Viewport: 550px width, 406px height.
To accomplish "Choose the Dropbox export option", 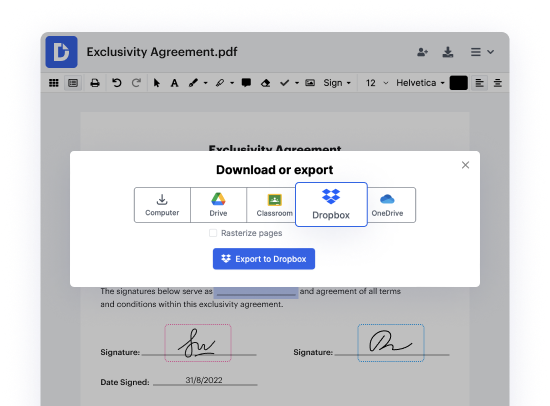I will pyautogui.click(x=331, y=205).
